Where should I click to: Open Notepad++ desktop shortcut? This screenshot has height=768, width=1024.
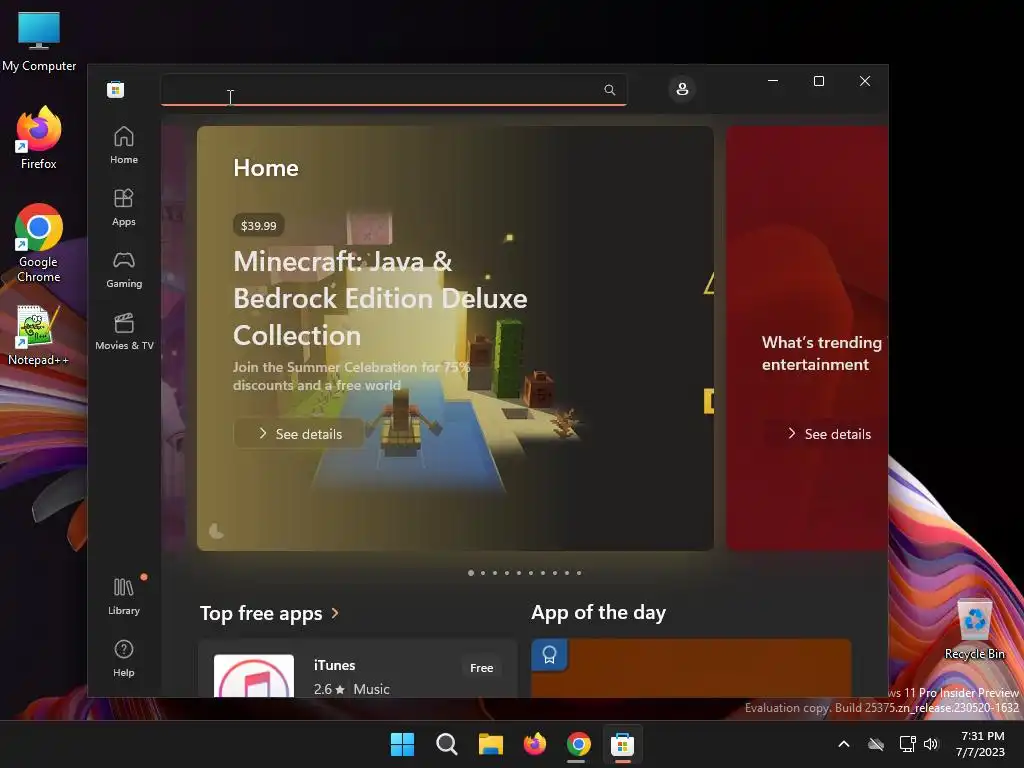[38, 336]
